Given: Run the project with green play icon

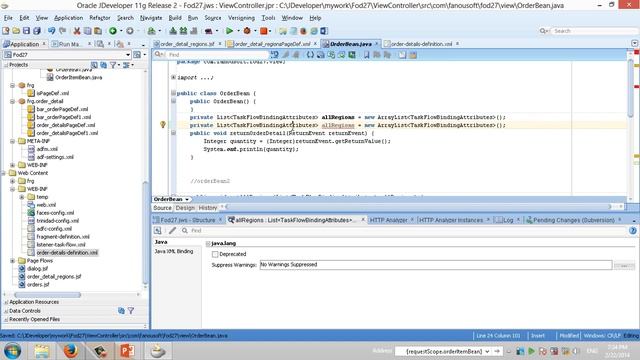Looking at the screenshot, I should tap(229, 31).
